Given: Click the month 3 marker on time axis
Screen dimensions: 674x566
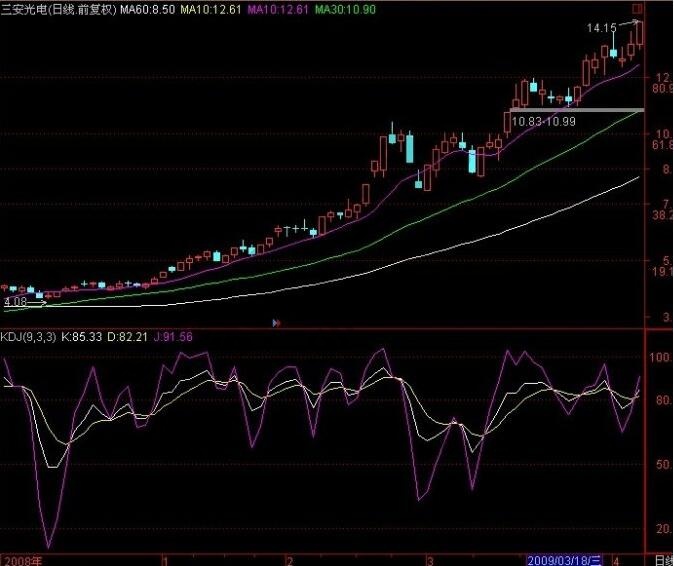Looking at the screenshot, I should coord(429,559).
